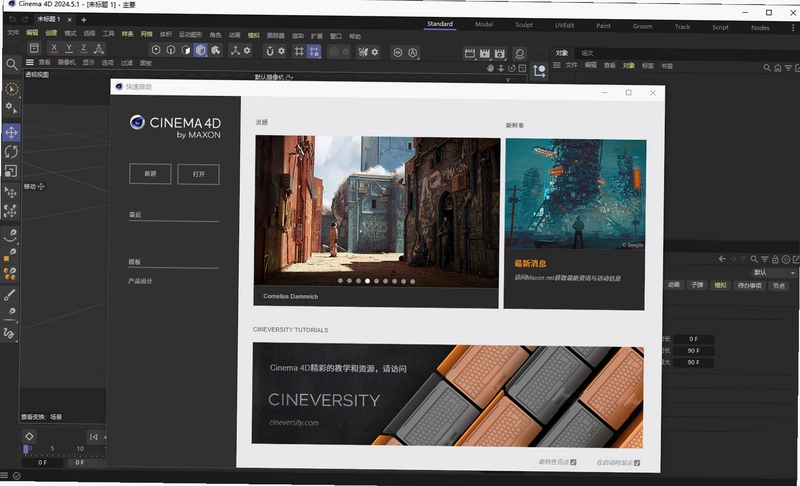Click viewport orbit rotate icon
The width and height of the screenshot is (800, 486).
coord(511,68)
